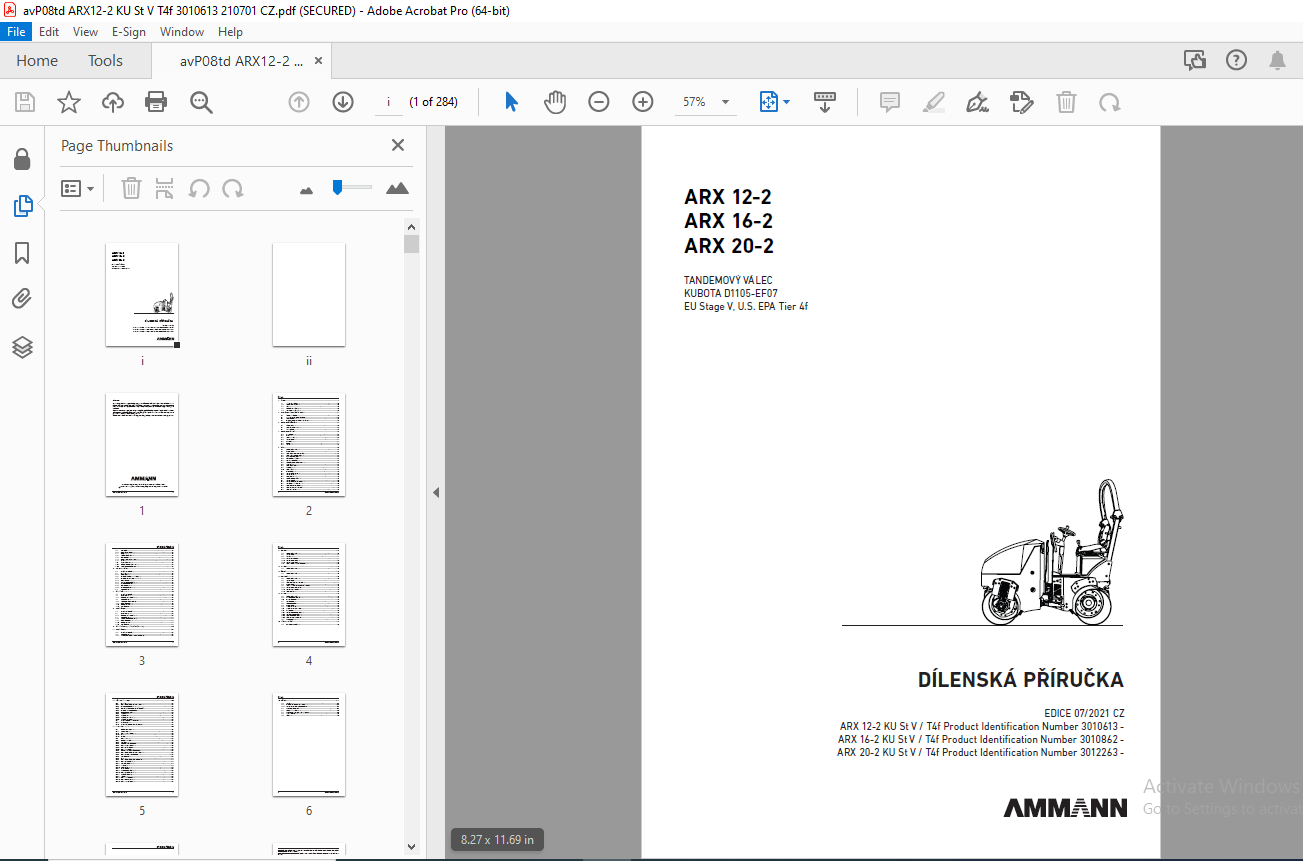Close the avP08td document tab

(319, 61)
